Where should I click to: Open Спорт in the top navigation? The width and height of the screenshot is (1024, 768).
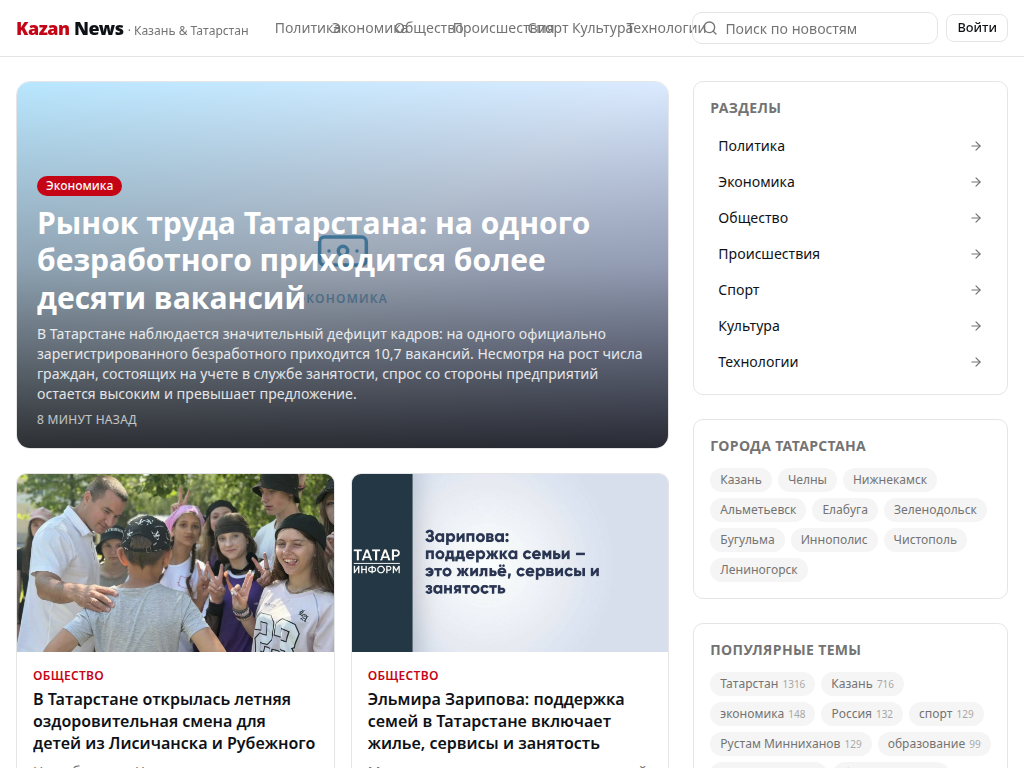click(548, 28)
